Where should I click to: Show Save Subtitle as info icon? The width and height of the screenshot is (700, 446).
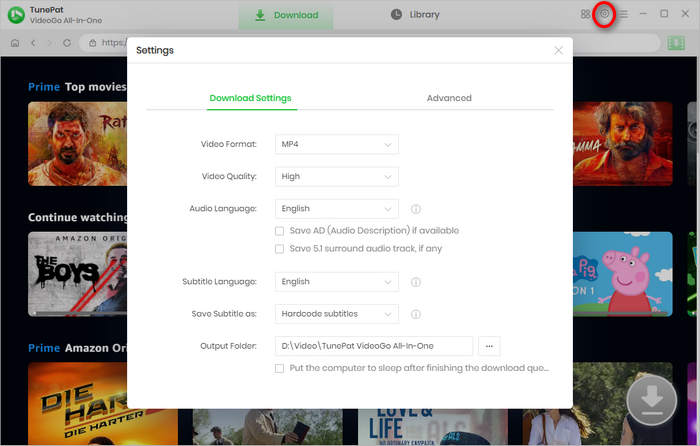(416, 314)
